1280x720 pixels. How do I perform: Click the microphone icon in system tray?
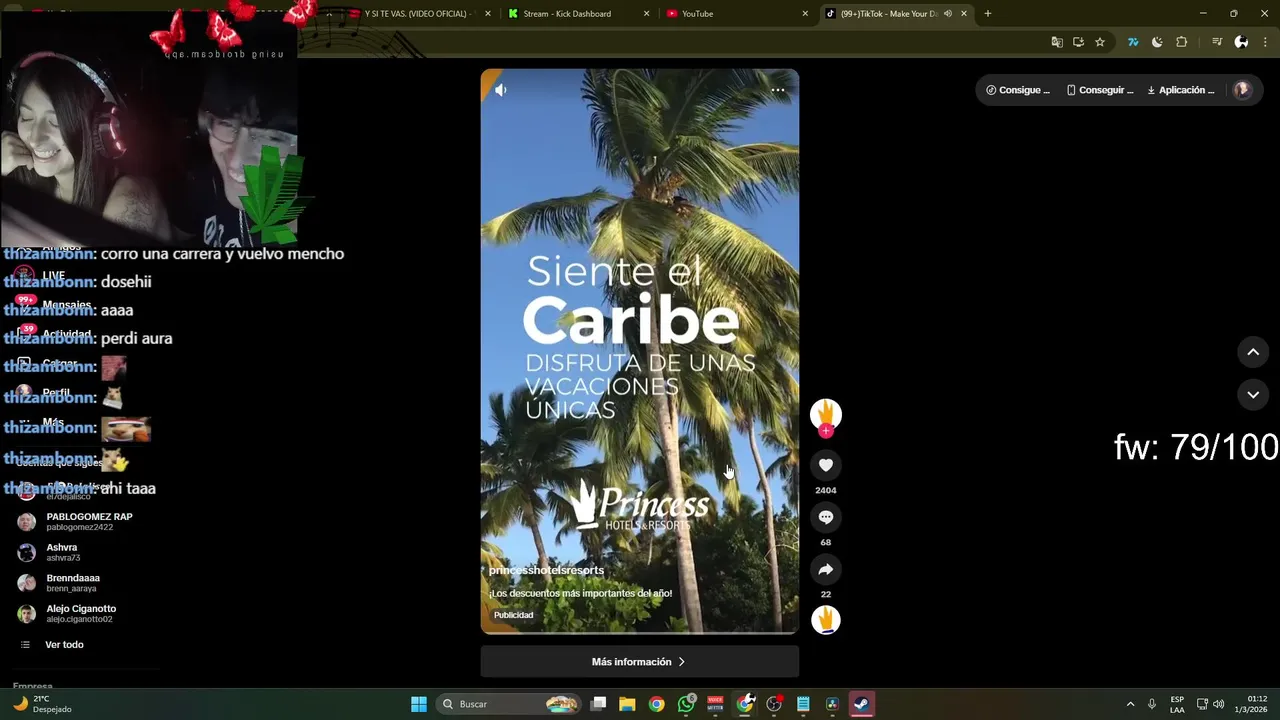[x=1152, y=704]
